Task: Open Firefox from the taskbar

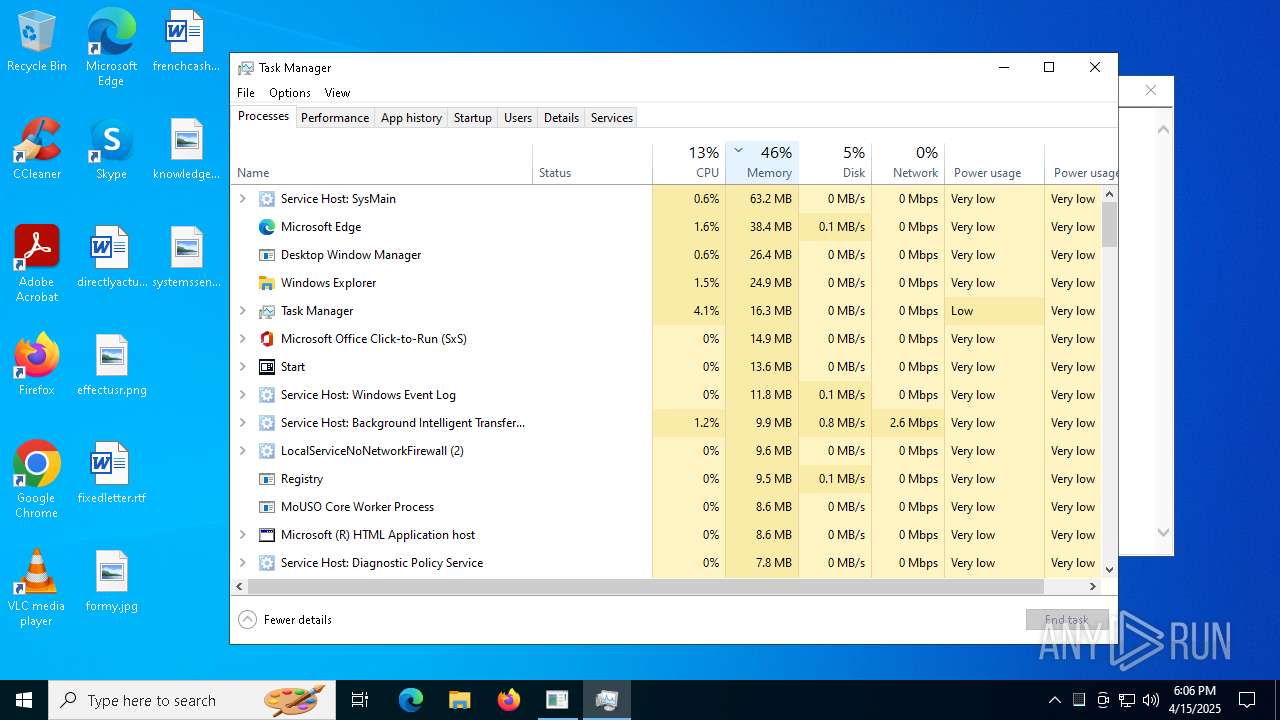Action: 508,700
